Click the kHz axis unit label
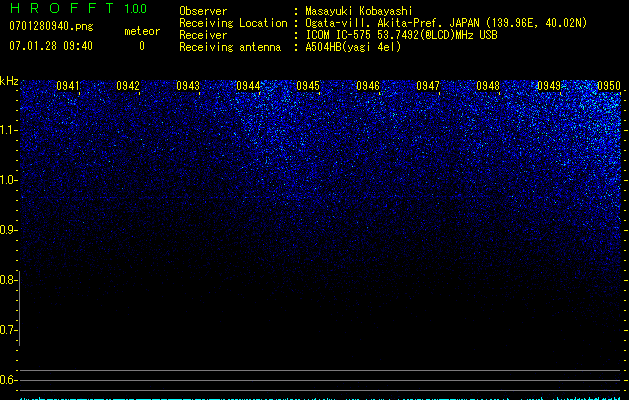 point(9,81)
